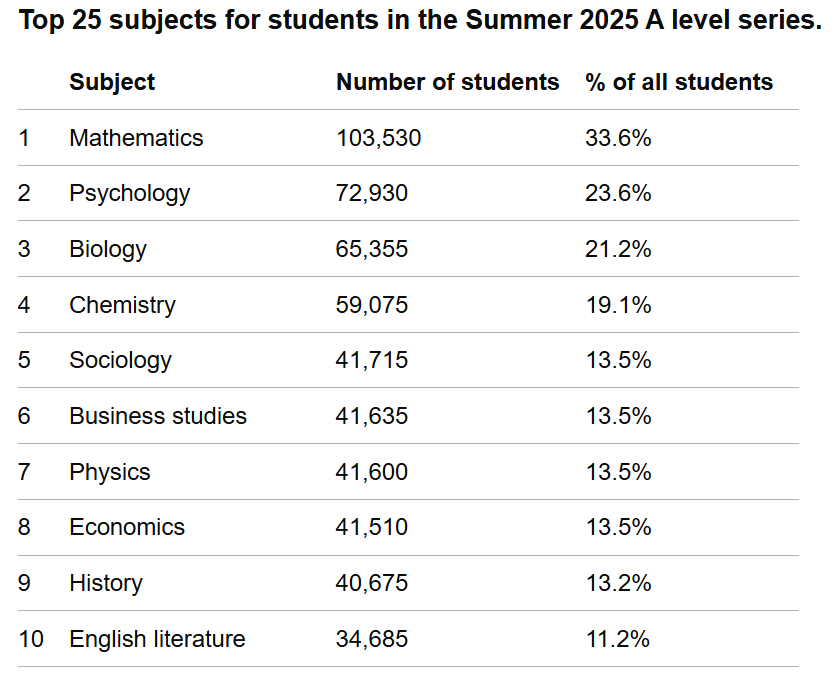Click the Psychology subject name

click(129, 193)
